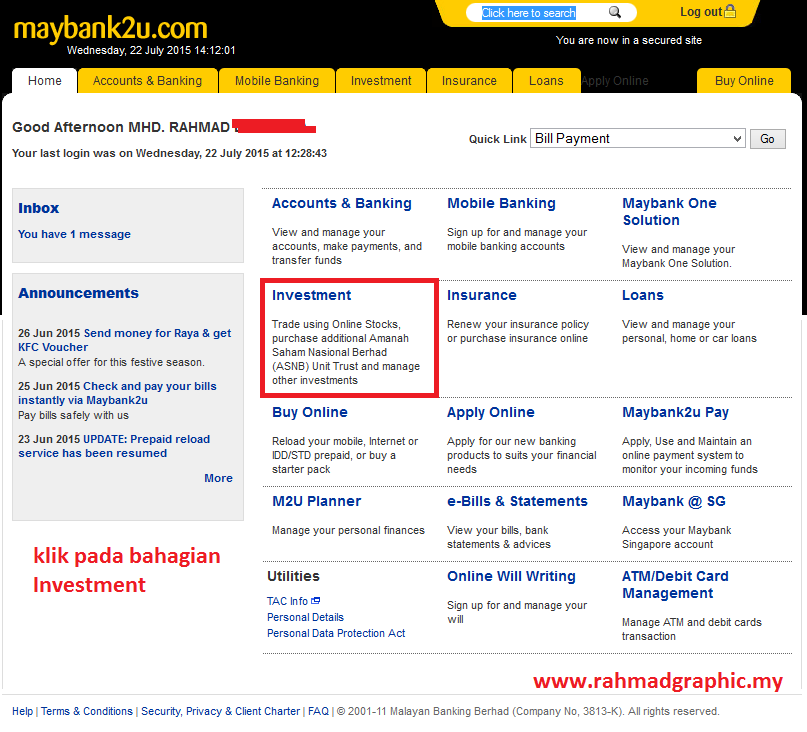Open the Insurance section heading
Screen dimensions: 807x732
click(482, 295)
